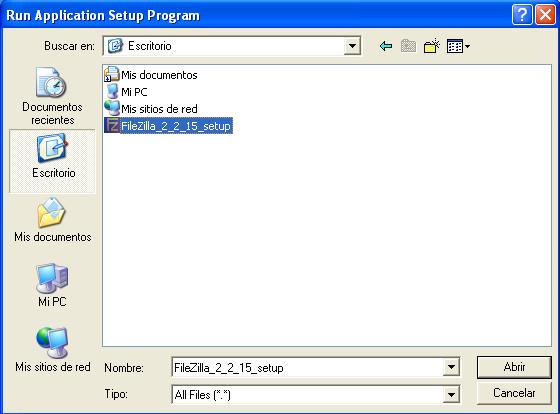The width and height of the screenshot is (560, 414).
Task: Go back using the green arrow icon
Action: pos(386,46)
